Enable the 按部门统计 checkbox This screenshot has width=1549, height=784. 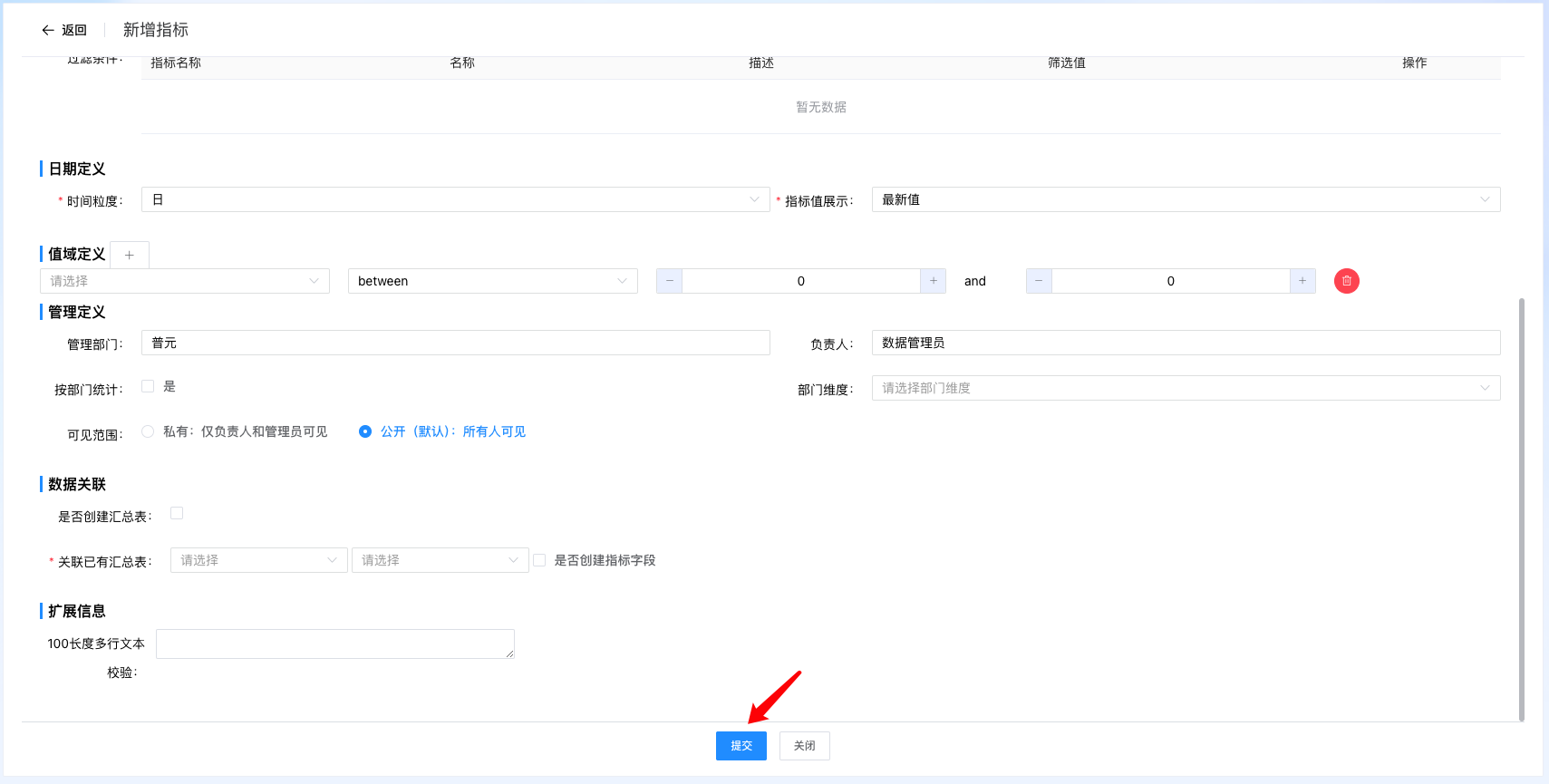point(148,386)
